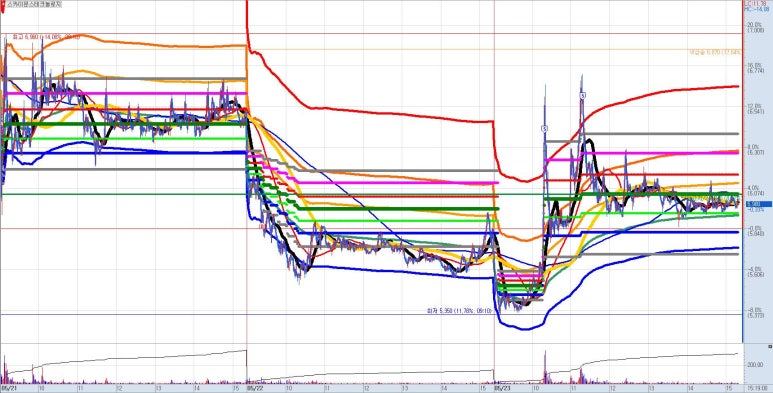The height and width of the screenshot is (393, 773).
Task: Click the 200.00 volume axis label
Action: click(755, 364)
